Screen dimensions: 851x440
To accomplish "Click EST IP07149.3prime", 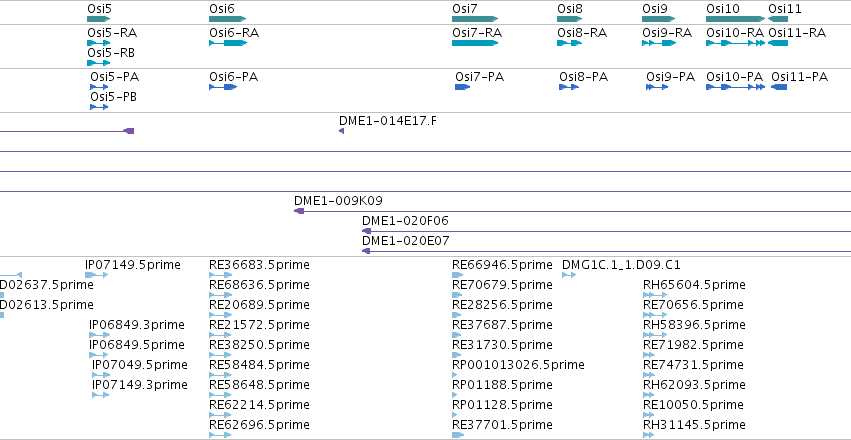I will [101, 395].
